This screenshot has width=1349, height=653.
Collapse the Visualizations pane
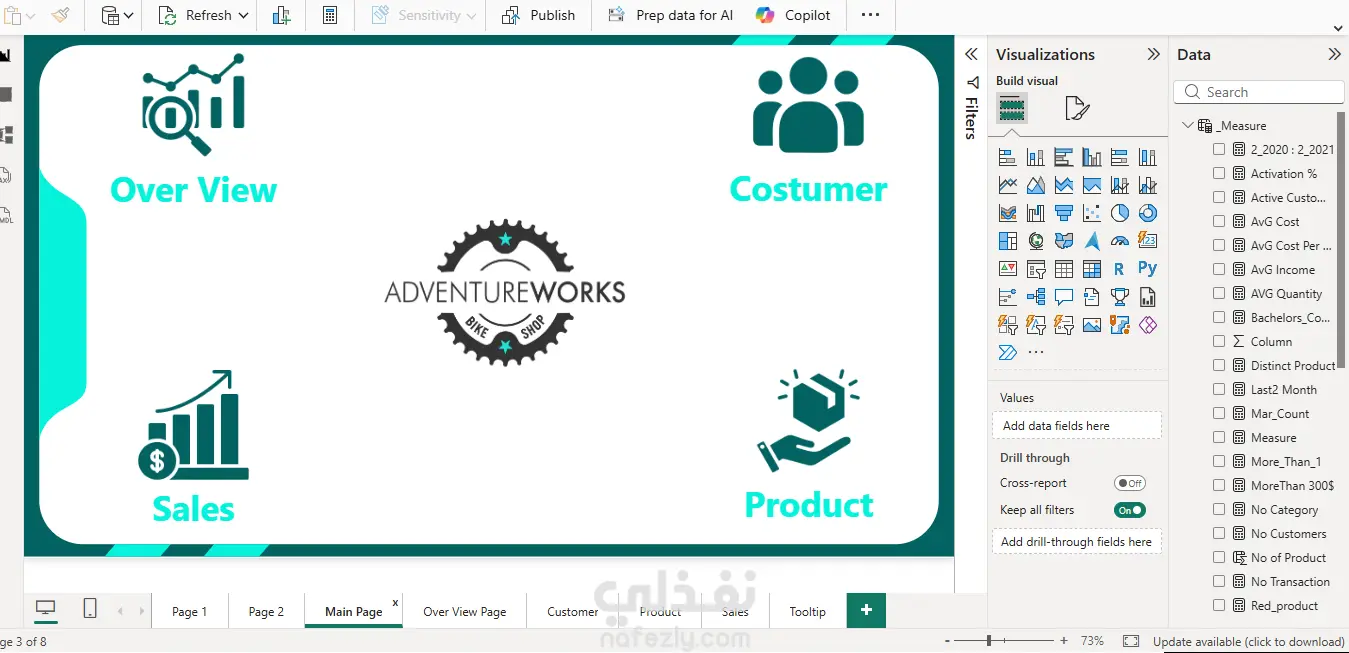pos(1154,54)
